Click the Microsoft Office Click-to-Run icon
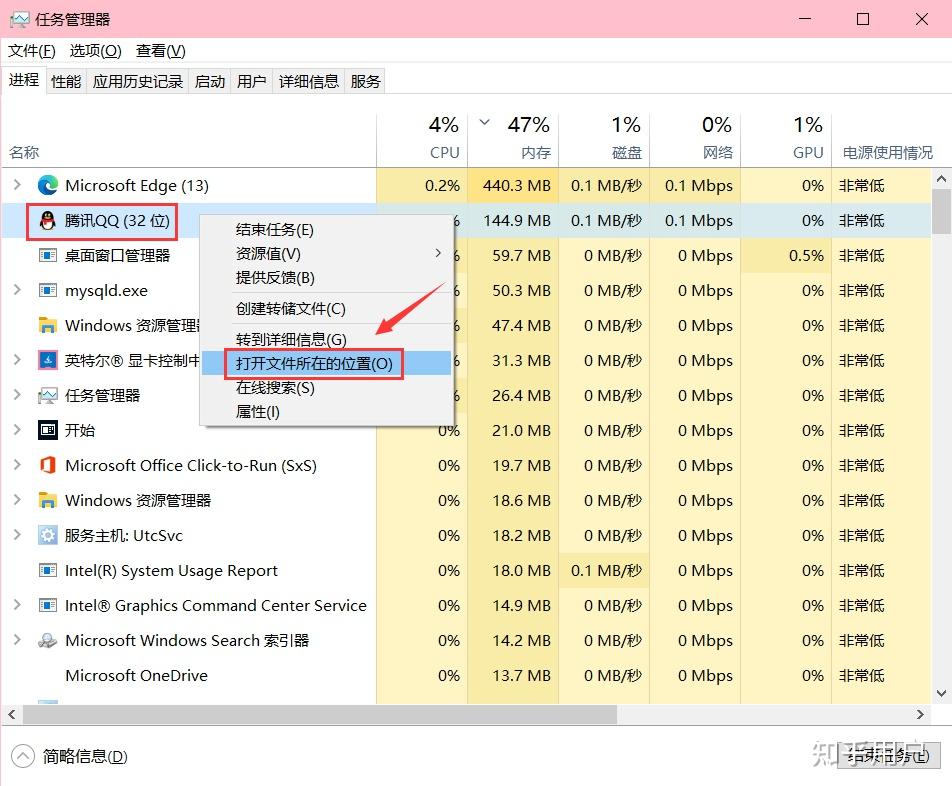This screenshot has height=786, width=952. (x=49, y=465)
